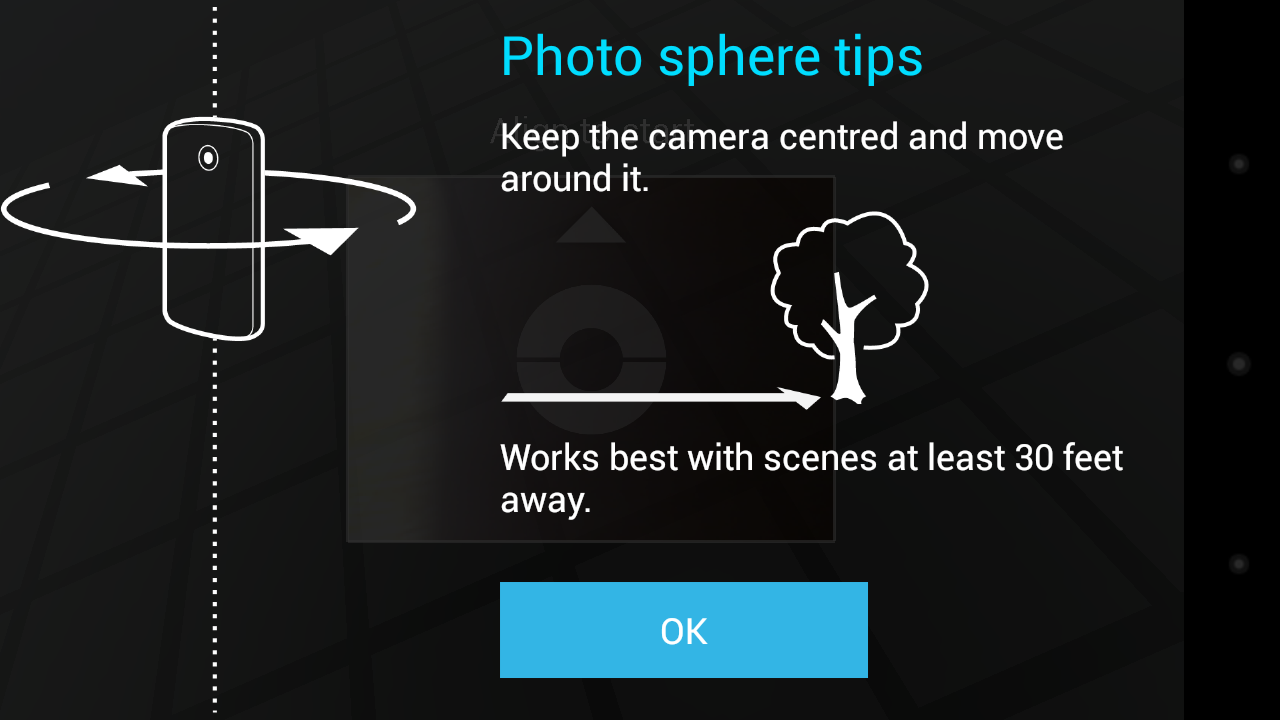Tap the left-pointing rotation arrowhead

[117, 176]
